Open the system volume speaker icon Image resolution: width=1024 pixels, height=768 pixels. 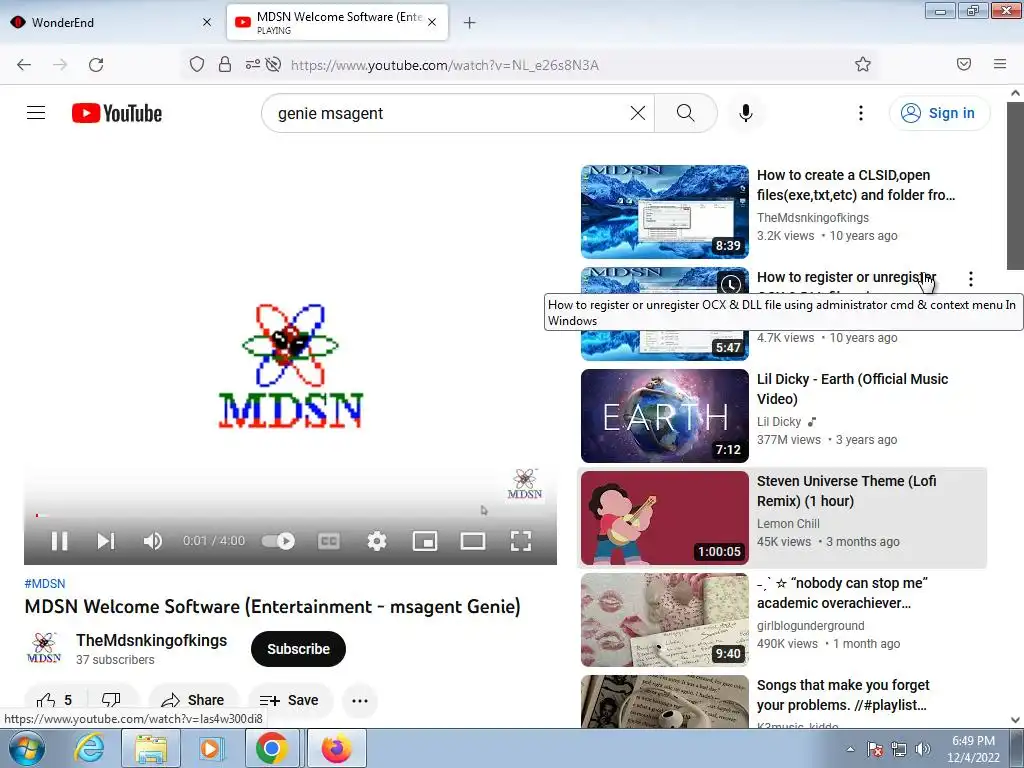pos(923,749)
